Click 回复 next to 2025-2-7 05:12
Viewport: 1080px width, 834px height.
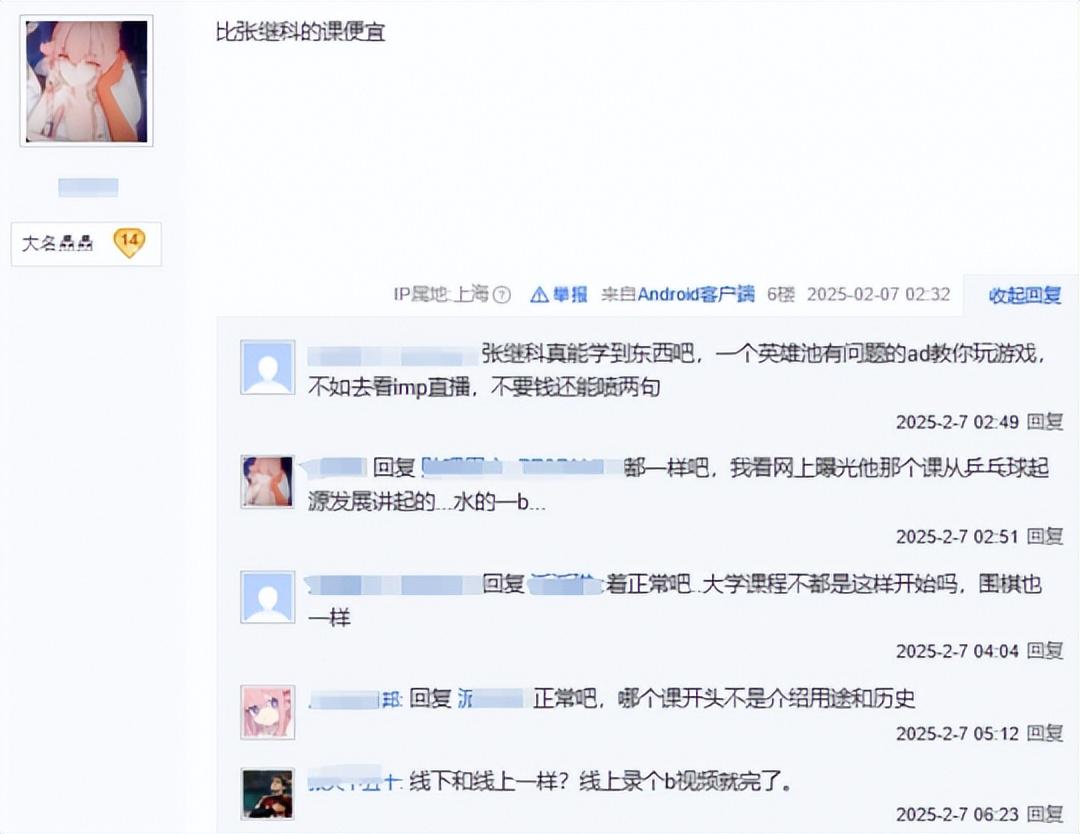click(1045, 733)
